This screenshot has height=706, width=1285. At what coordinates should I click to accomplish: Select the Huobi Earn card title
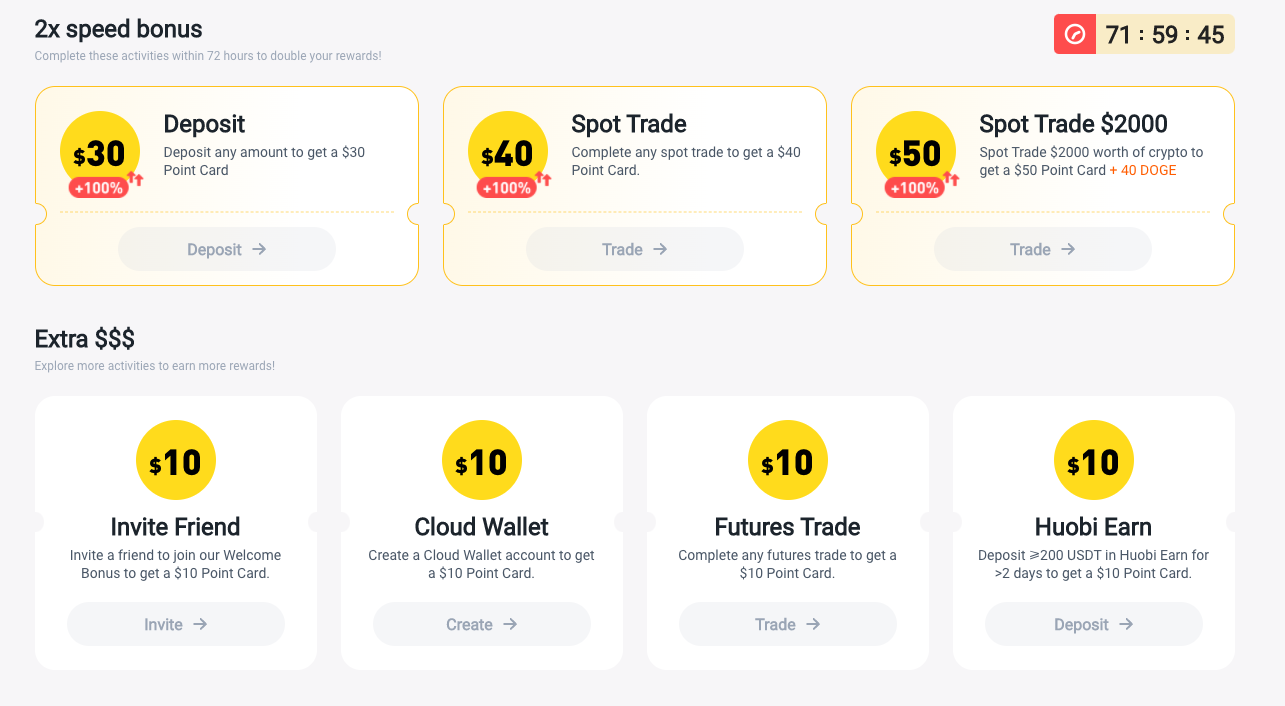[1093, 527]
